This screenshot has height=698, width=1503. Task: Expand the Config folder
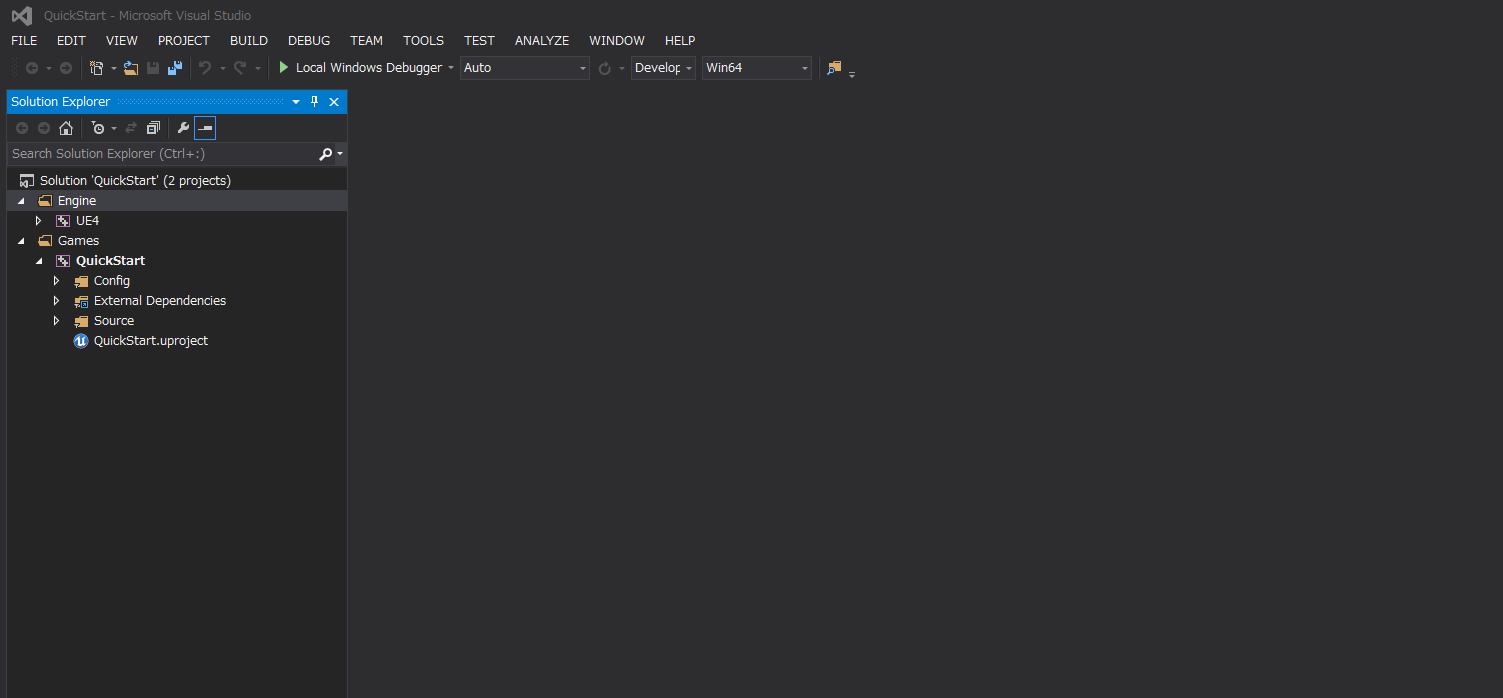(x=57, y=281)
